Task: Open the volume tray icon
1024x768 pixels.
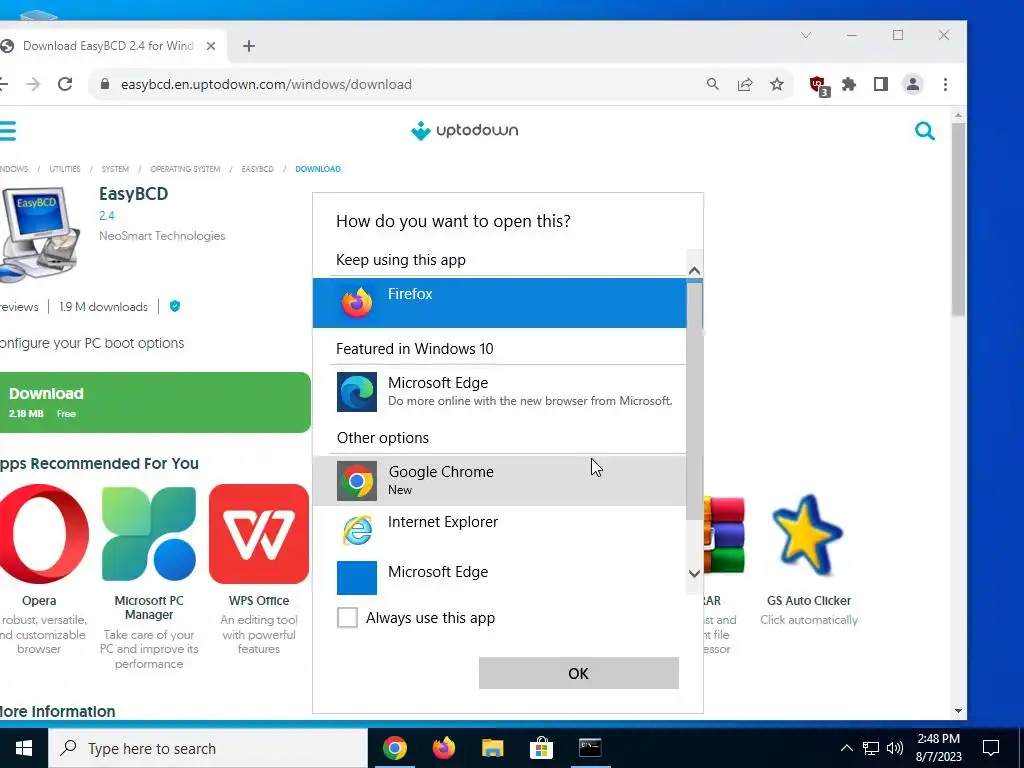Action: [x=895, y=748]
